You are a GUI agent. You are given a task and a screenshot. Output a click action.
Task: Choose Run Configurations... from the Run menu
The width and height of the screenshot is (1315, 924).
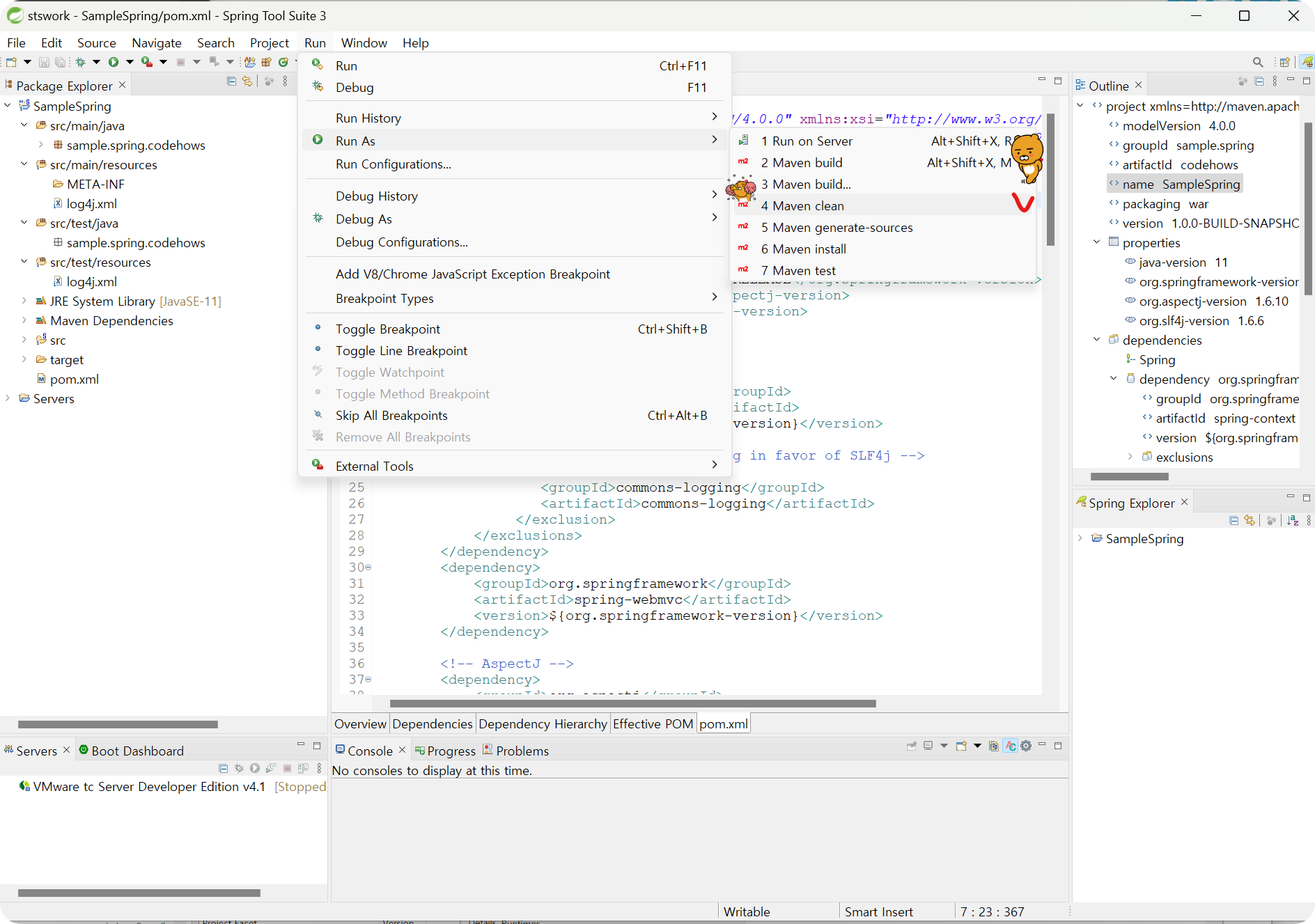(x=514, y=164)
